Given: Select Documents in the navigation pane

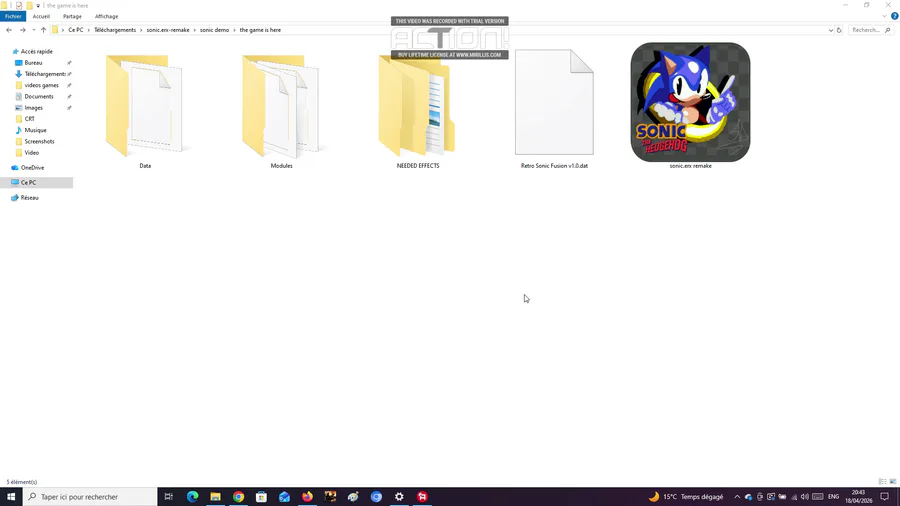Looking at the screenshot, I should click(38, 96).
